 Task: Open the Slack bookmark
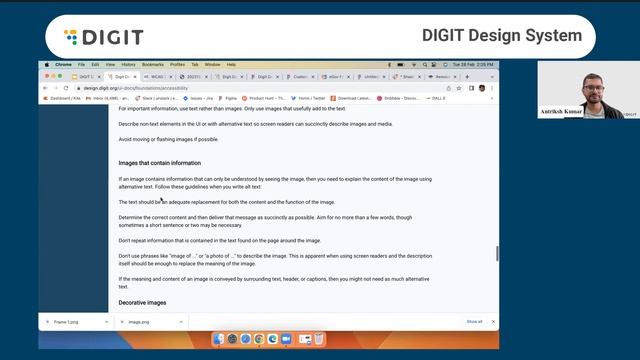click(x=156, y=98)
